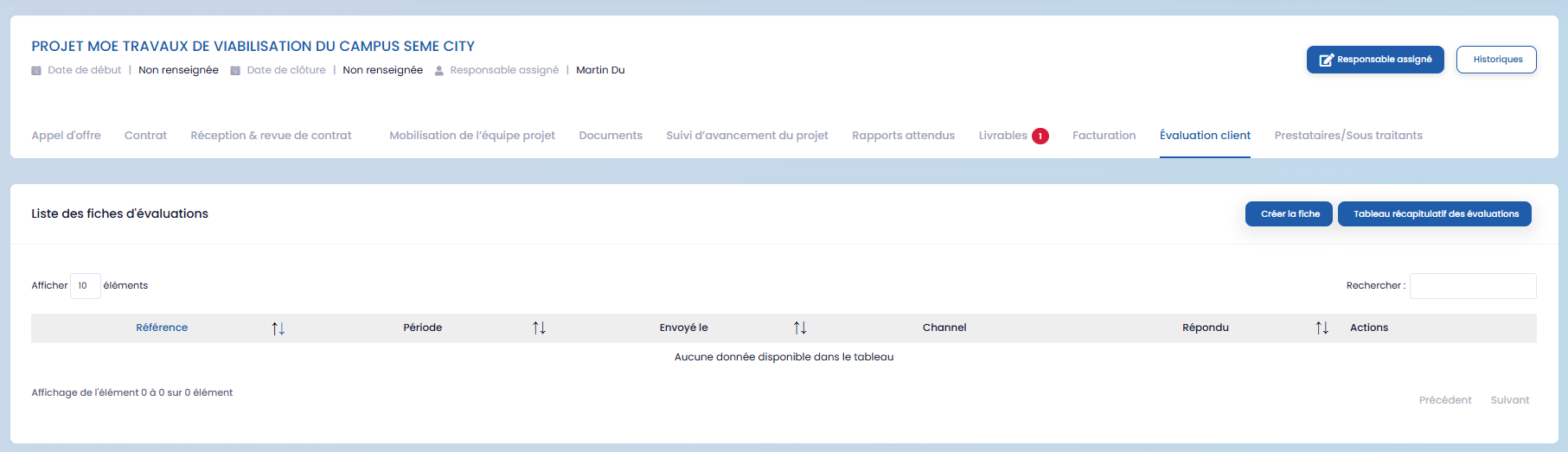The image size is (1568, 452).
Task: Open Tableau récapitulatif des évaluations
Action: click(1435, 214)
